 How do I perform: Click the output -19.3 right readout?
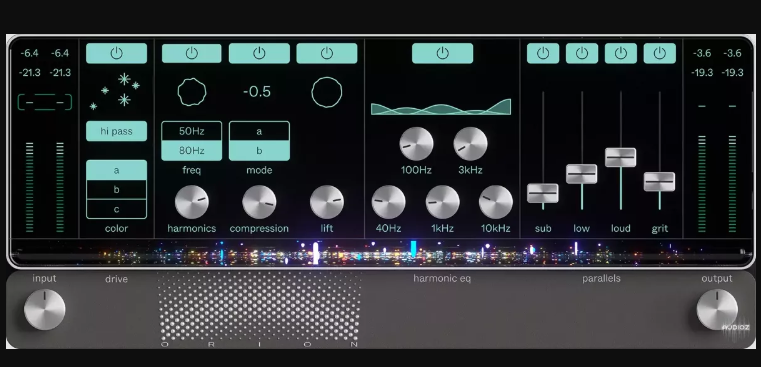coord(732,73)
